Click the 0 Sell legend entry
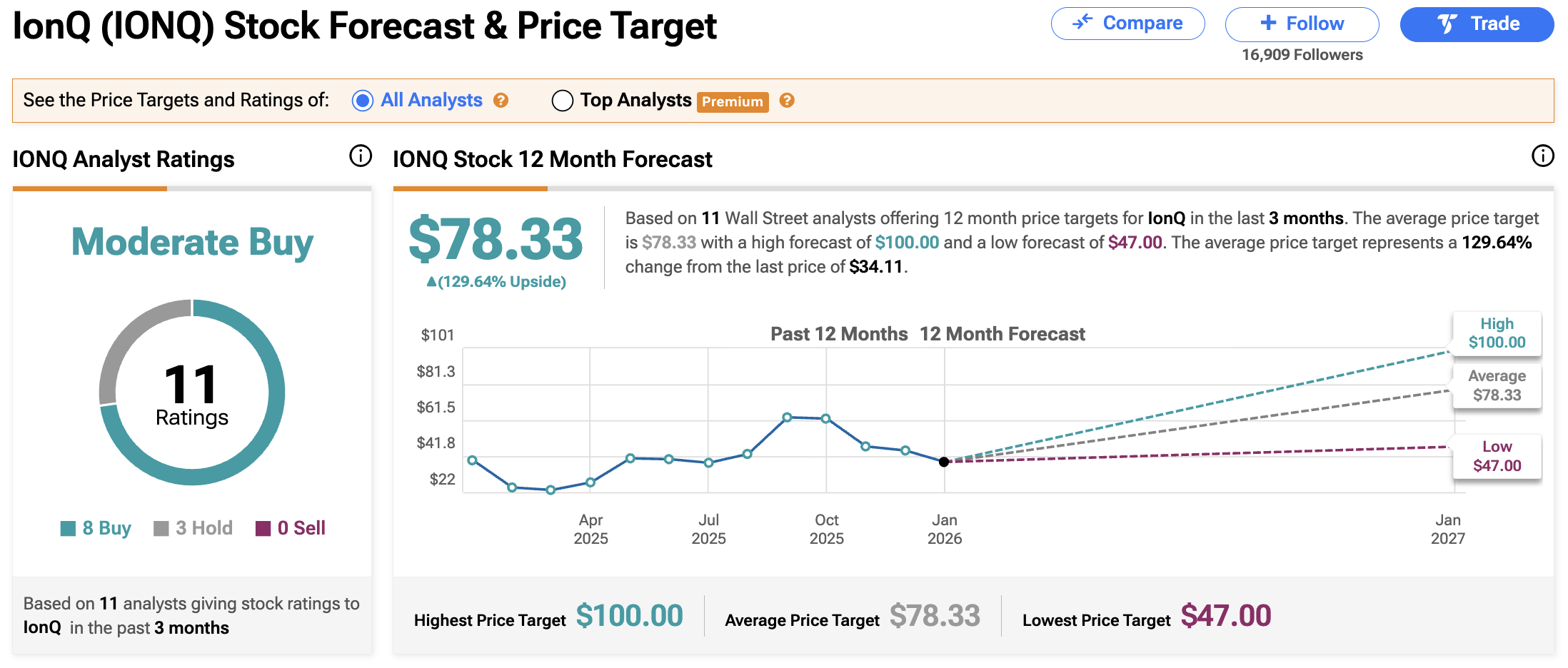The width and height of the screenshot is (1568, 668). [x=291, y=528]
